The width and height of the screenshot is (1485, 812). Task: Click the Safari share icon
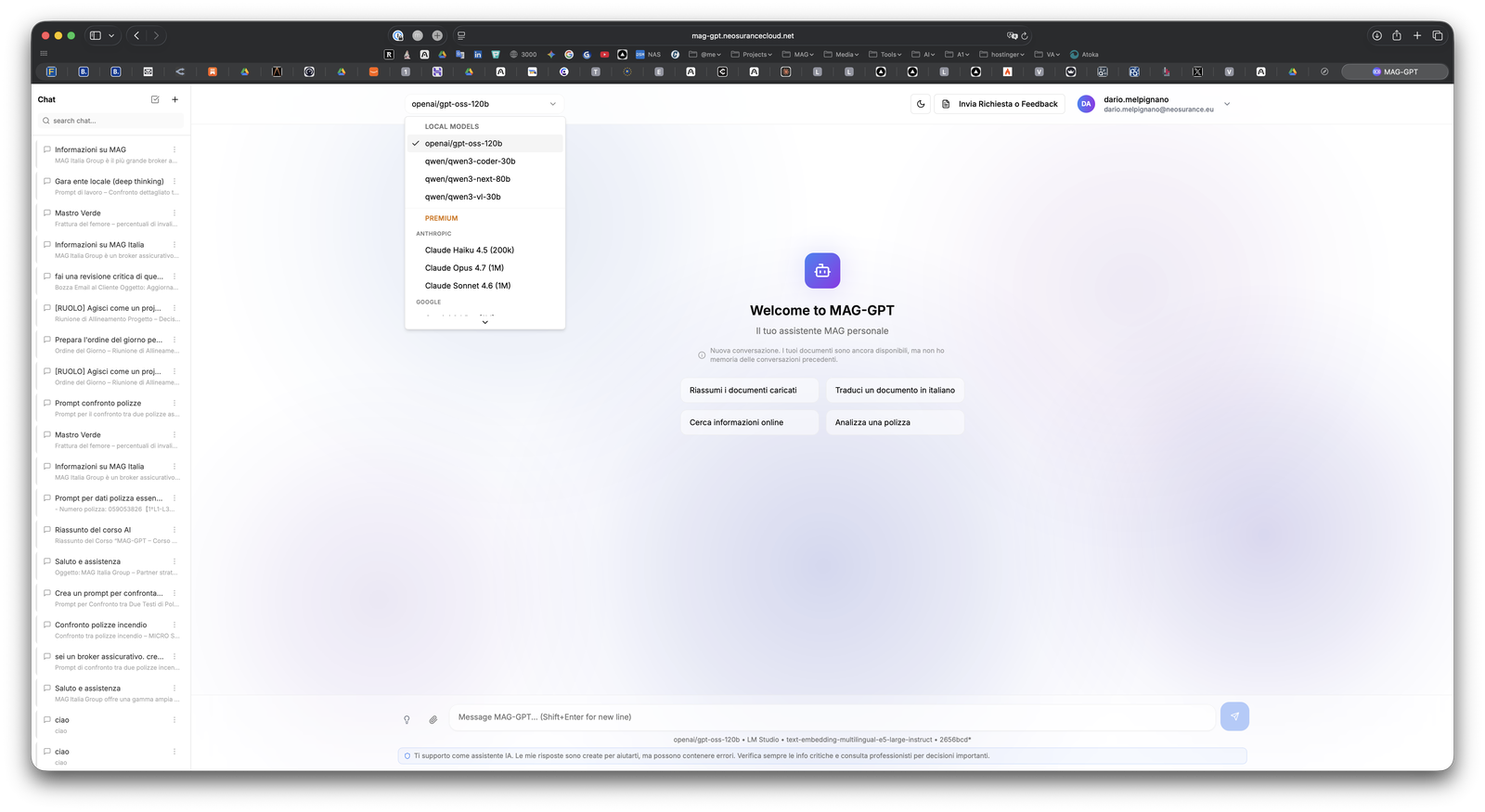coord(1396,35)
